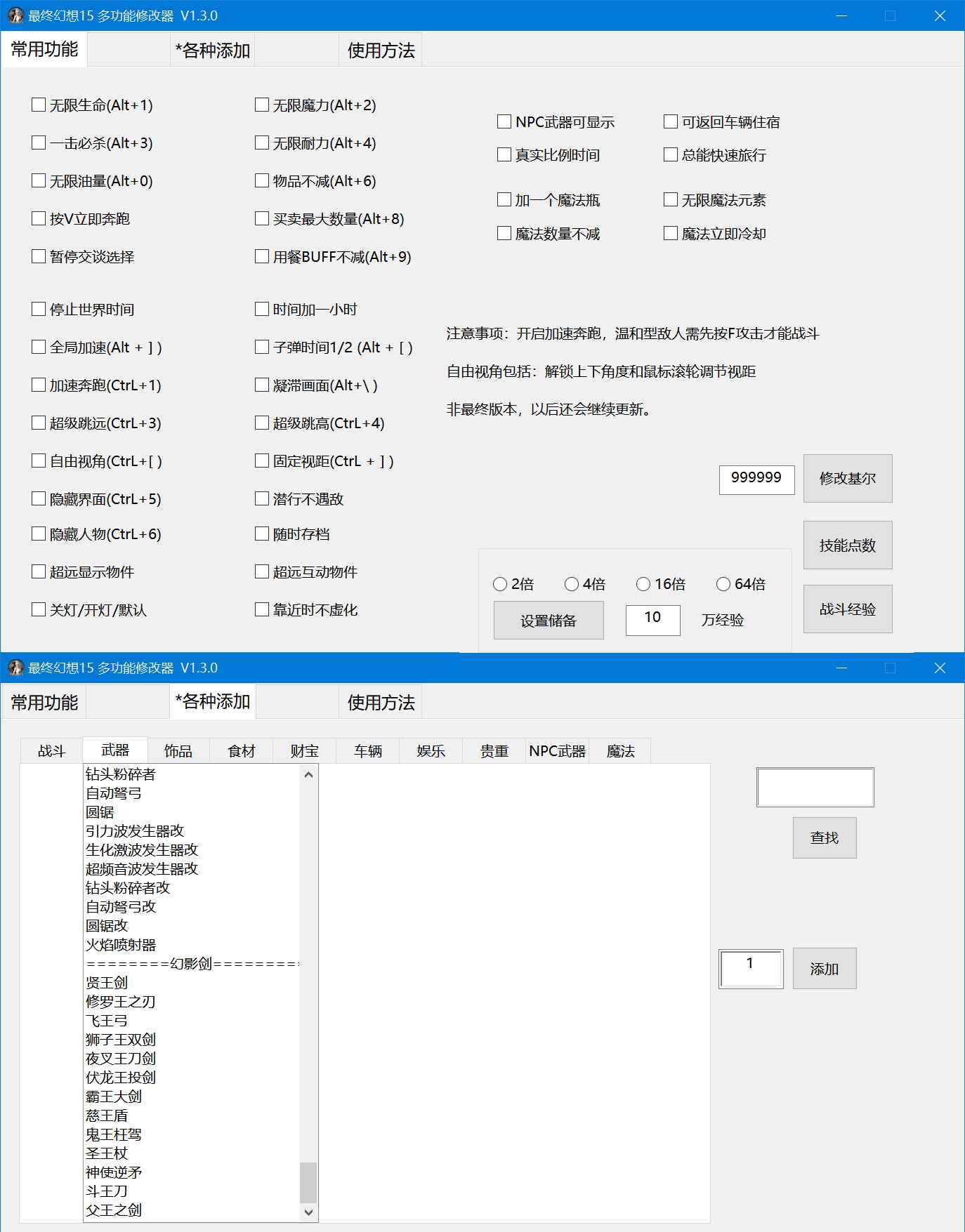Click the 技能点数 button
The height and width of the screenshot is (1232, 965).
pyautogui.click(x=847, y=545)
